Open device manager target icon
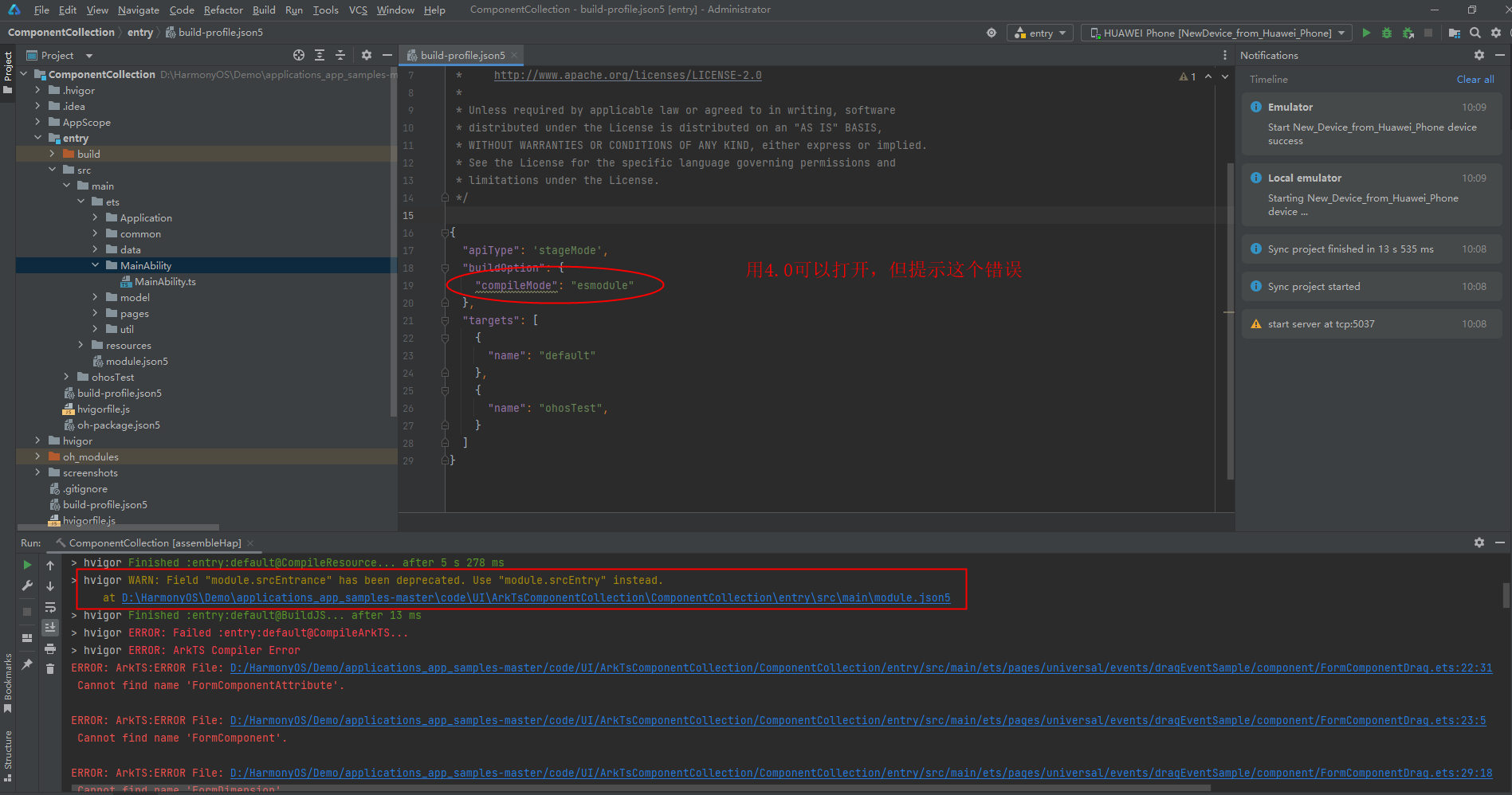The height and width of the screenshot is (795, 1512). (x=992, y=33)
